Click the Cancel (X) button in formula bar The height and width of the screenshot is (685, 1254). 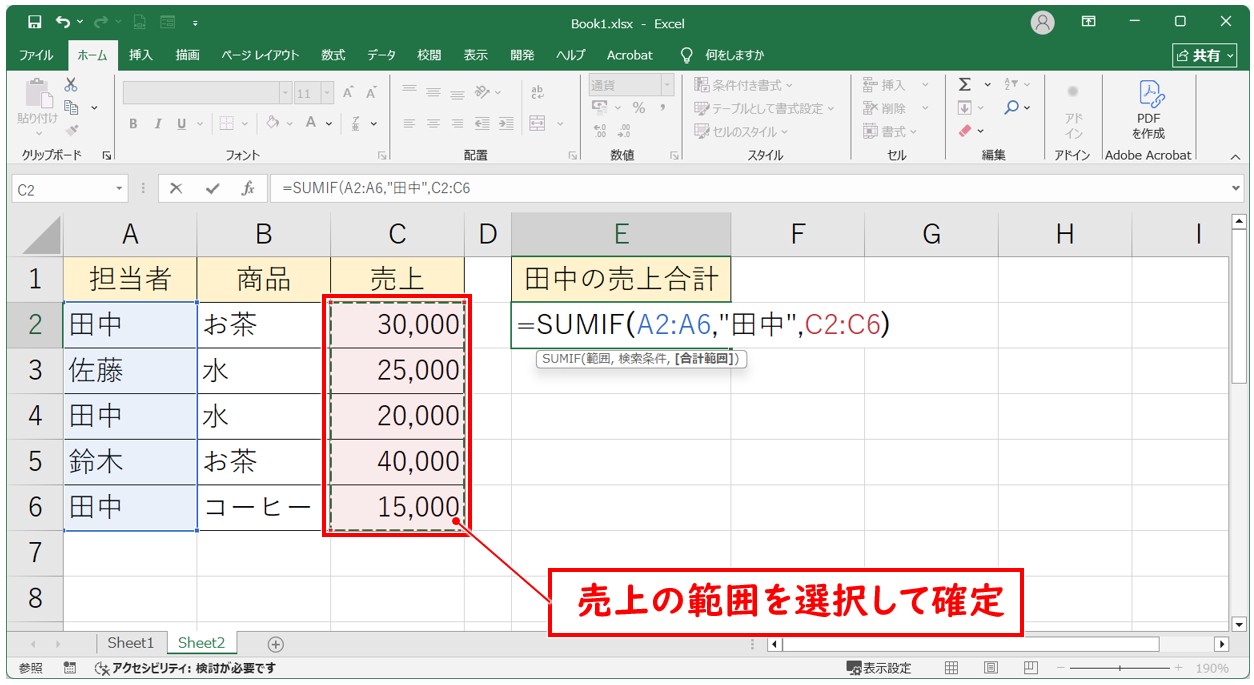[176, 188]
